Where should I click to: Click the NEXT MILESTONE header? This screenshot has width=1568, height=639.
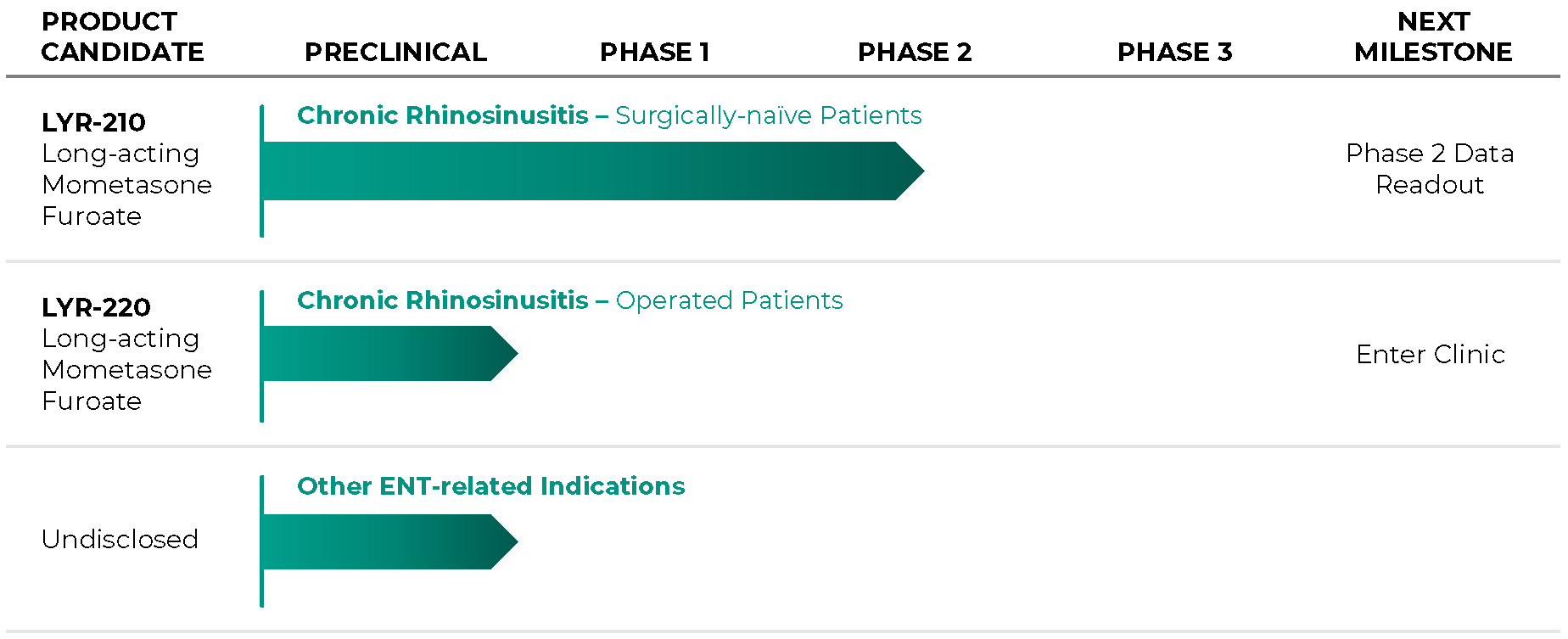(x=1433, y=36)
